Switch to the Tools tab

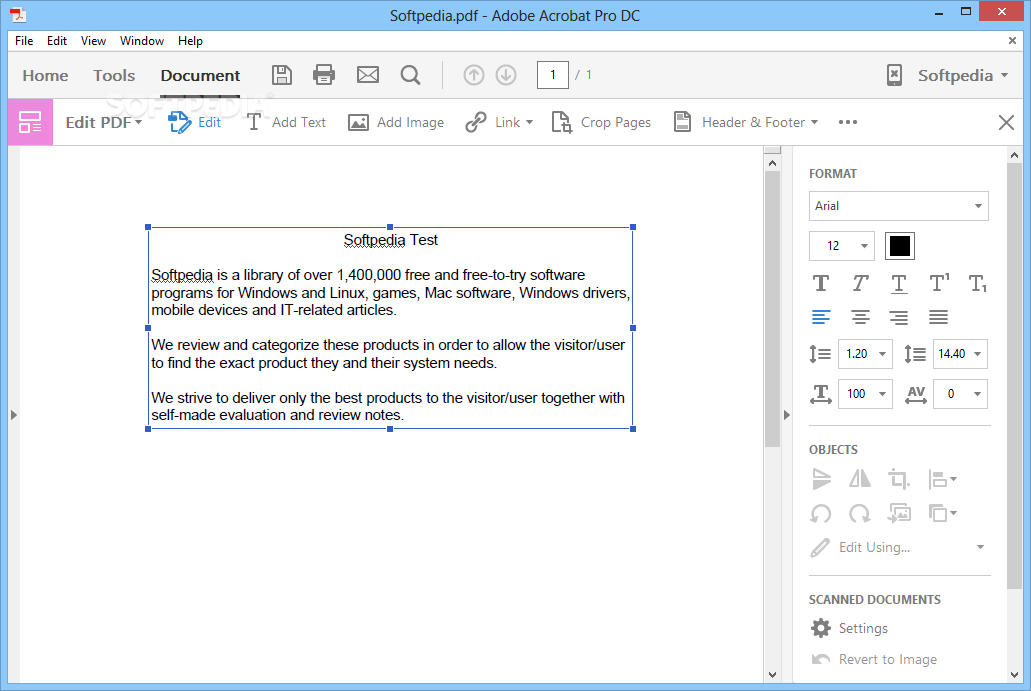(114, 76)
